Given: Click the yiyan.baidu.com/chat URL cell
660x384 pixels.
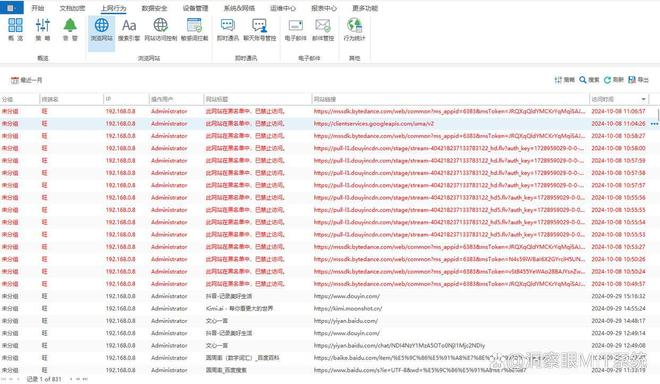Looking at the screenshot, I should [399, 345].
